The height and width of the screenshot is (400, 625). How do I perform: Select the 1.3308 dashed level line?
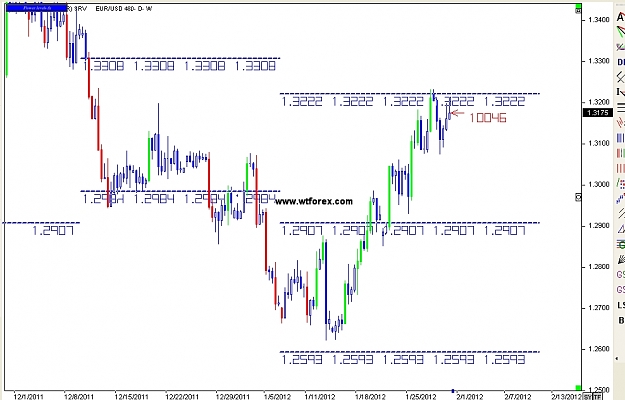point(181,58)
